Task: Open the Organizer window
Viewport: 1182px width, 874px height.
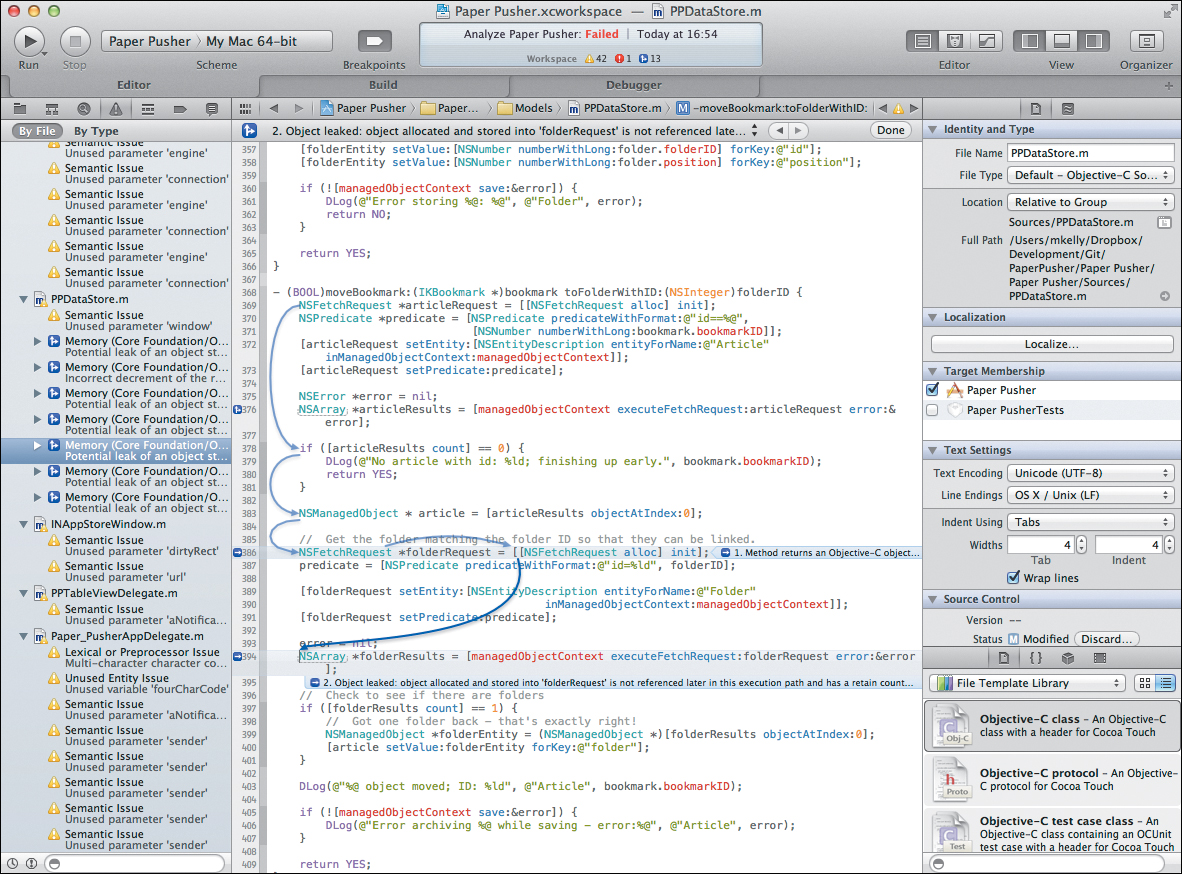Action: pos(1146,41)
